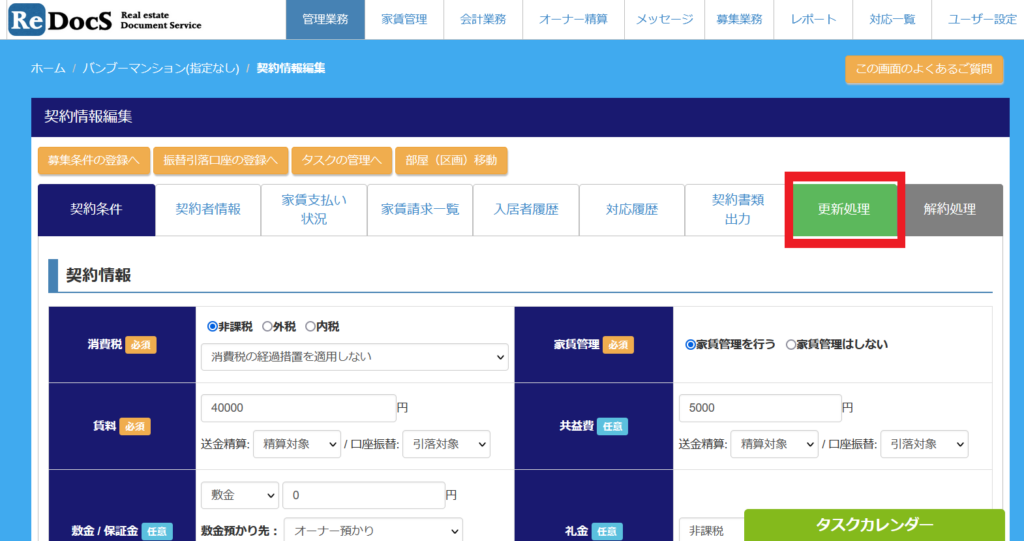1024x541 pixels.
Task: Open 共益費 送金精算 dropdown
Action: point(775,444)
